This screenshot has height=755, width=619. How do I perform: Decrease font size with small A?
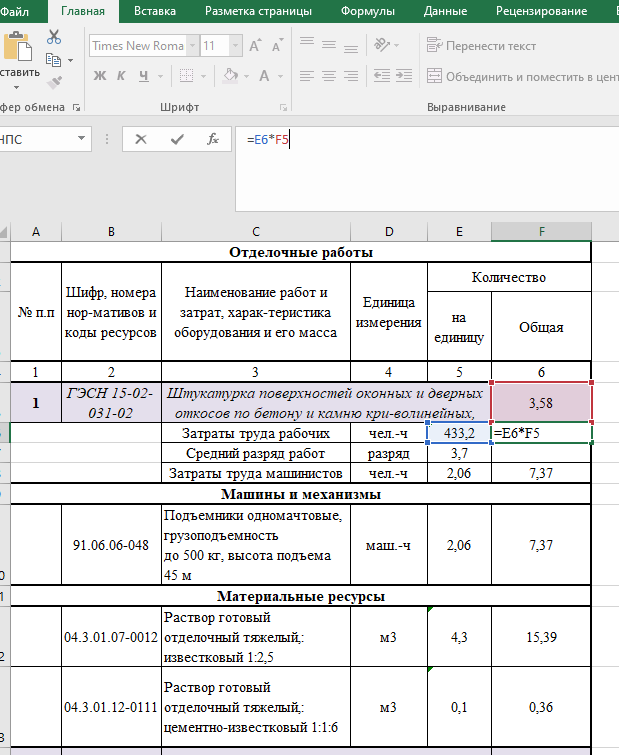(277, 46)
